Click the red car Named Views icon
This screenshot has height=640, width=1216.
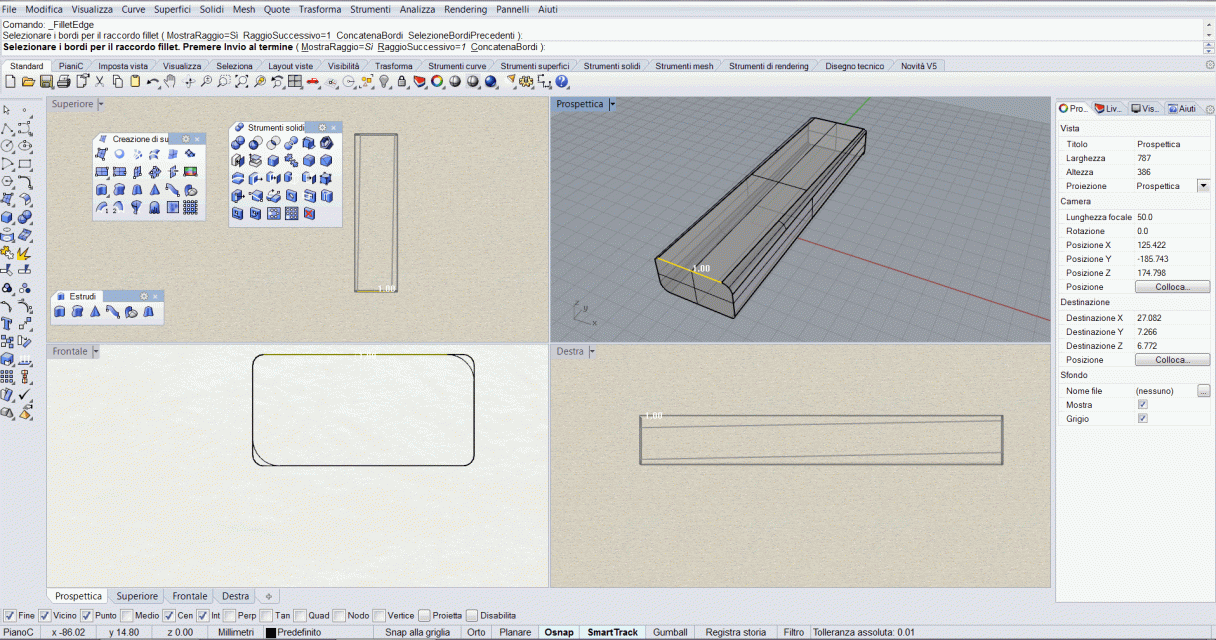point(313,82)
